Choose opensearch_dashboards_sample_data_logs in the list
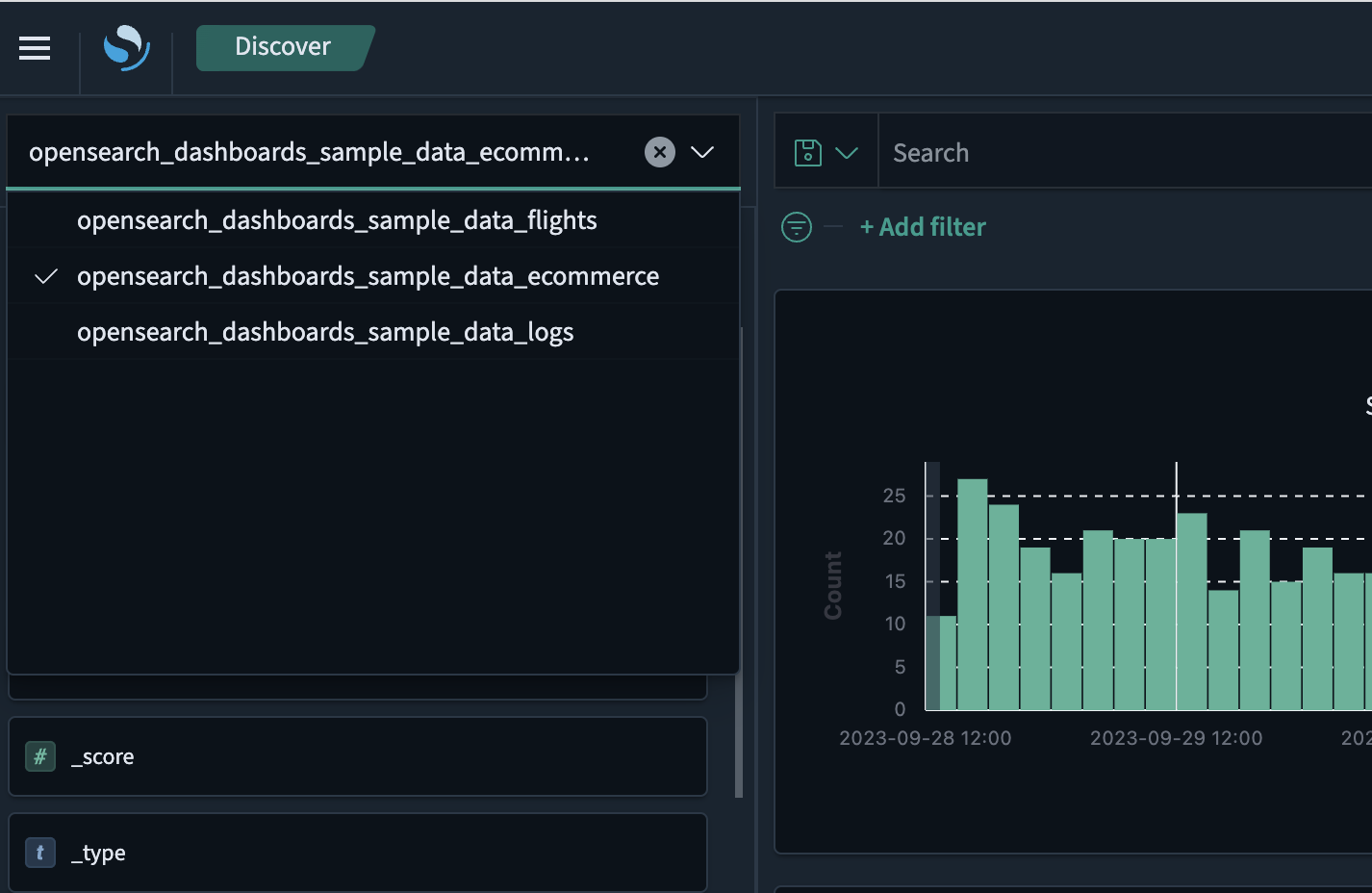 point(324,332)
